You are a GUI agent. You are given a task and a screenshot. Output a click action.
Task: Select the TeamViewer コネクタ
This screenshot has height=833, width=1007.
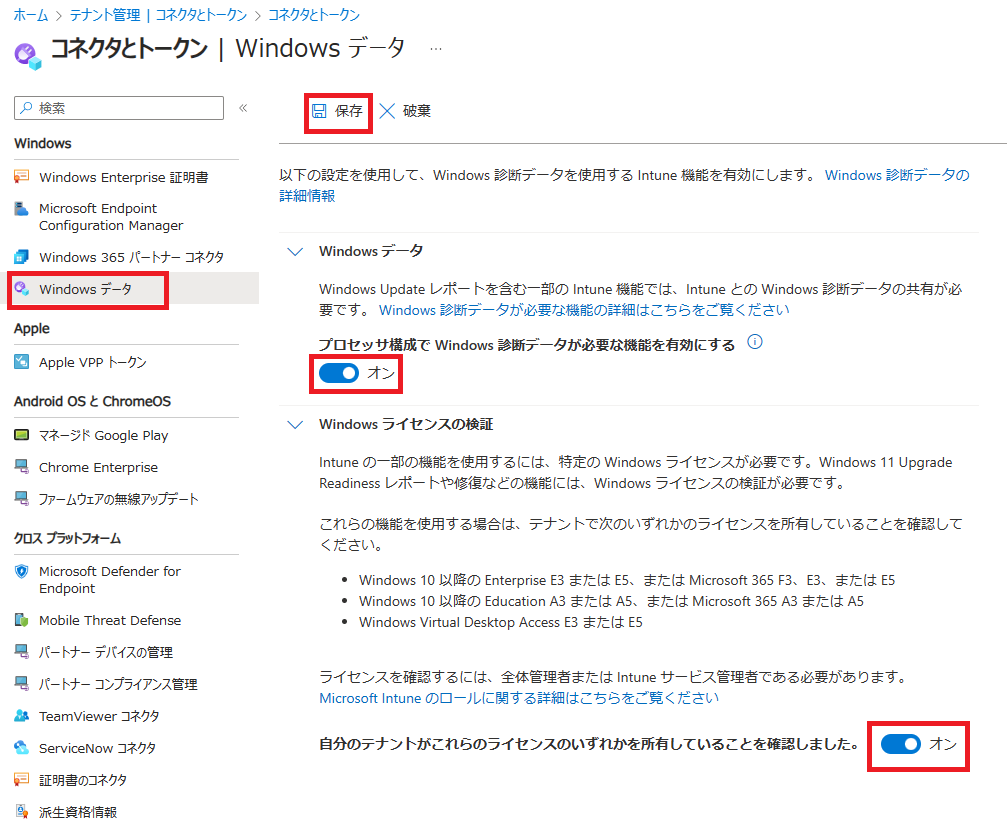99,716
